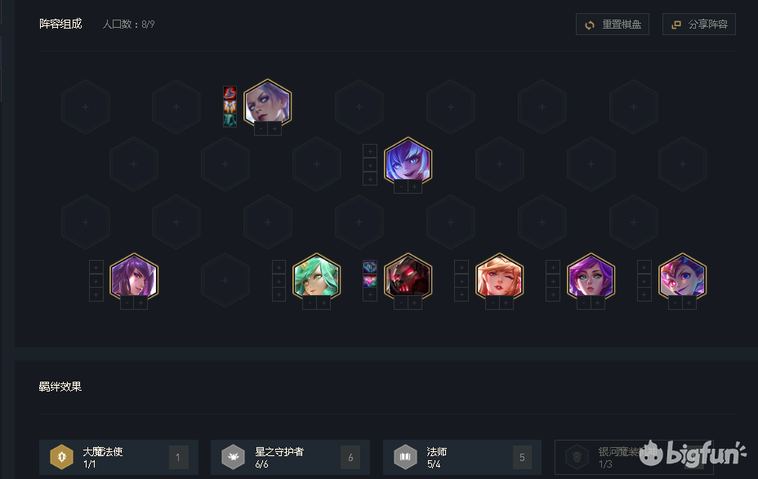Select the multicolor-haired champion at bottom right
The height and width of the screenshot is (479, 758).
click(683, 275)
